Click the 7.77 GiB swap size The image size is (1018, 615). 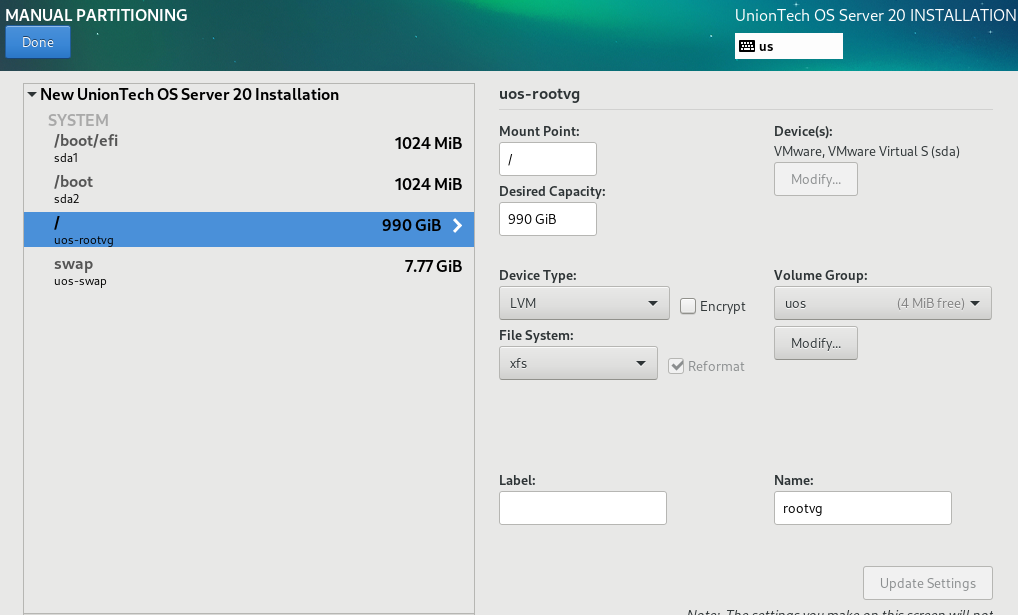pos(433,266)
